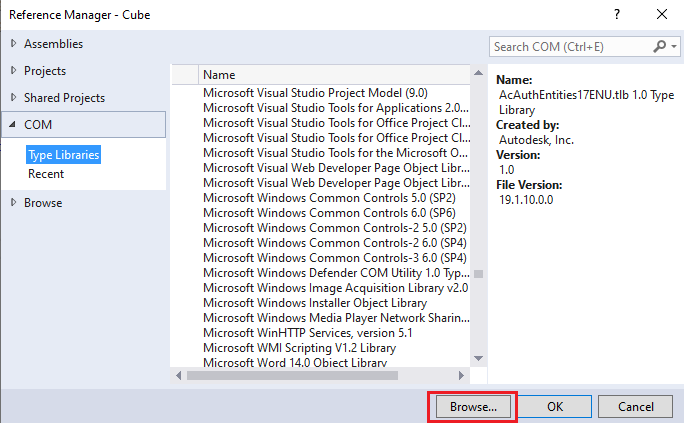
Task: Close the Reference Manager dialog
Action: (662, 14)
